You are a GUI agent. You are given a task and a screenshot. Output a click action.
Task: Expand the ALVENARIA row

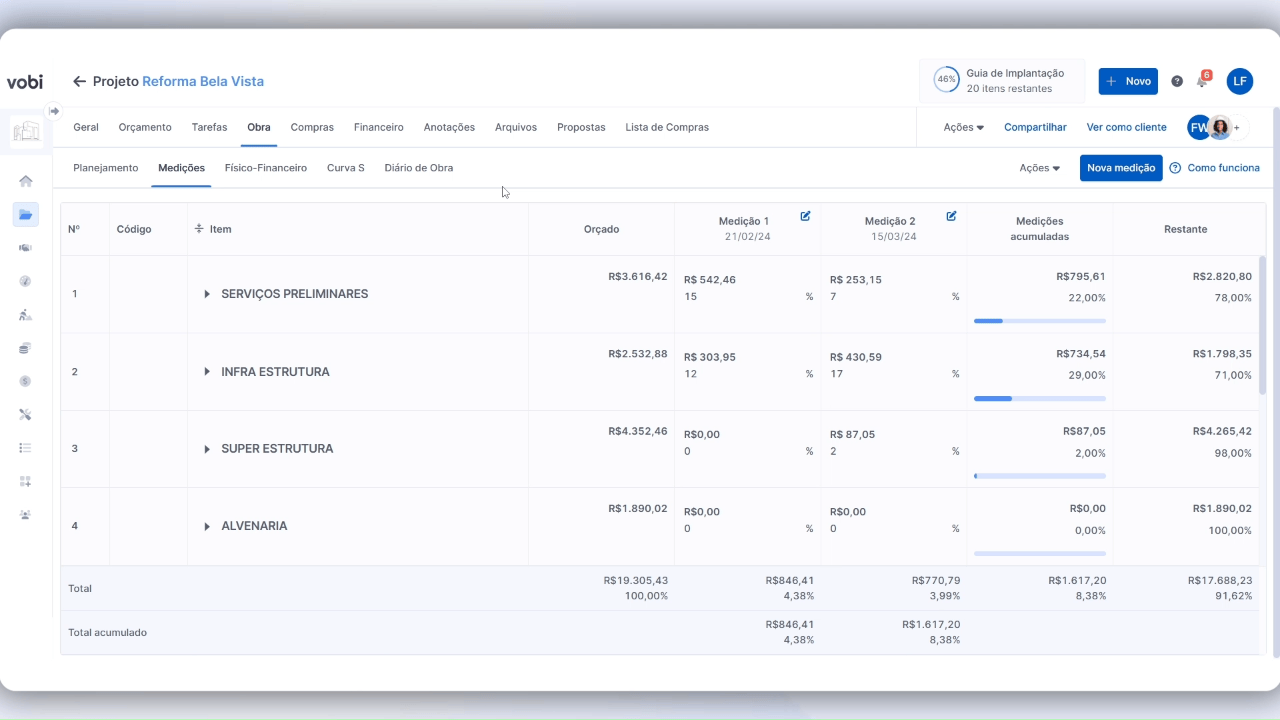(207, 526)
